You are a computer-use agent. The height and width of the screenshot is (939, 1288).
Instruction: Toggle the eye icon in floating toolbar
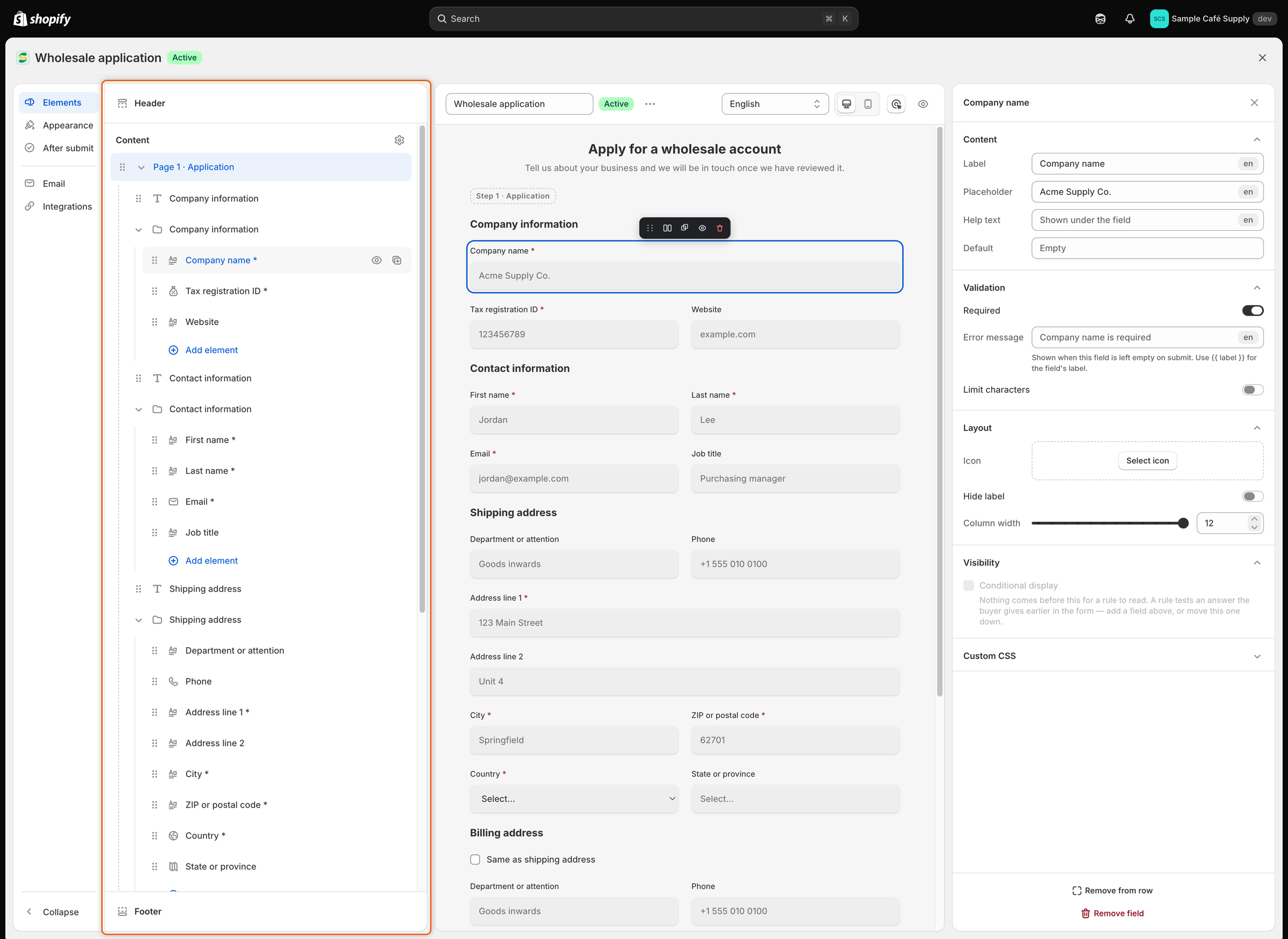pyautogui.click(x=702, y=228)
